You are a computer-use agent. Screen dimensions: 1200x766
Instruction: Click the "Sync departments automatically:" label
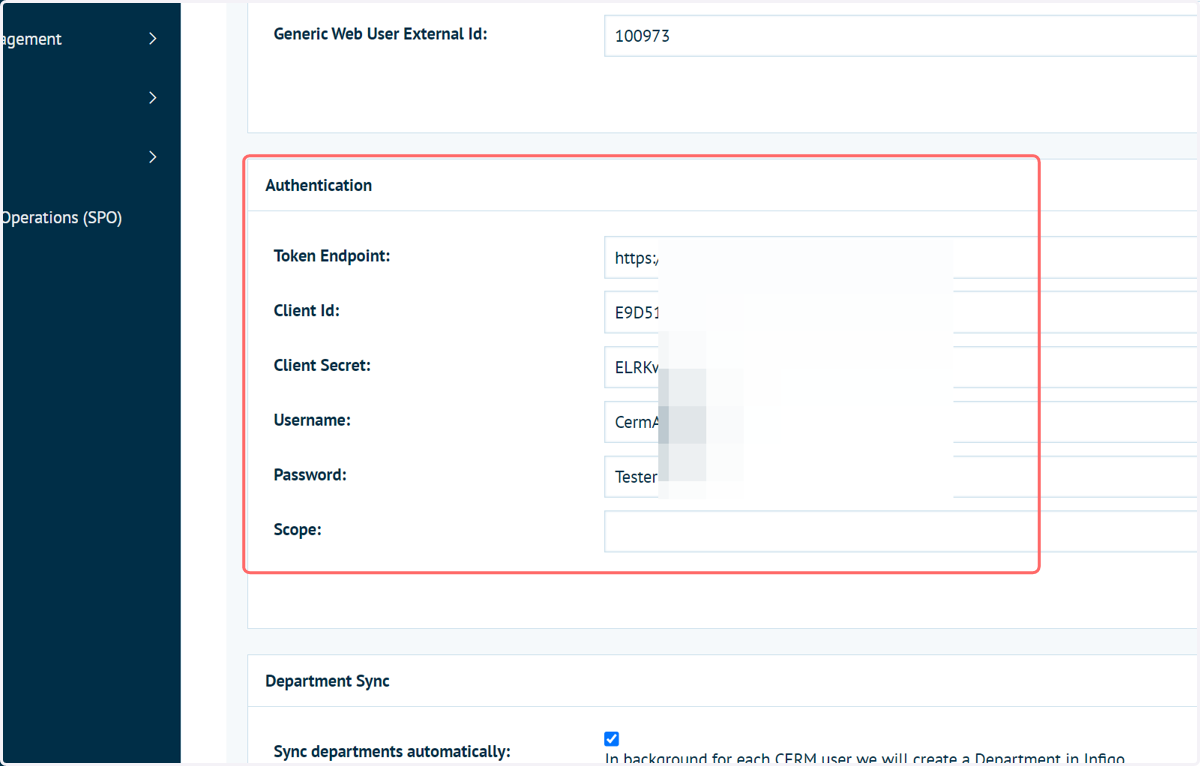[392, 751]
